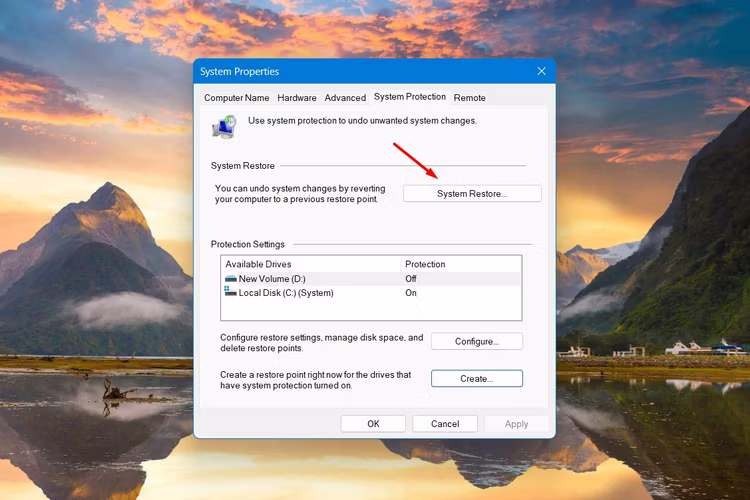
Task: Open the Configure... restore settings button
Action: [477, 341]
